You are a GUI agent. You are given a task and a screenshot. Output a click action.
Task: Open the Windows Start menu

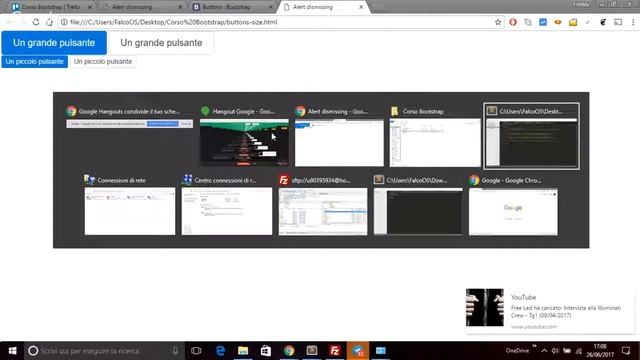coord(12,351)
